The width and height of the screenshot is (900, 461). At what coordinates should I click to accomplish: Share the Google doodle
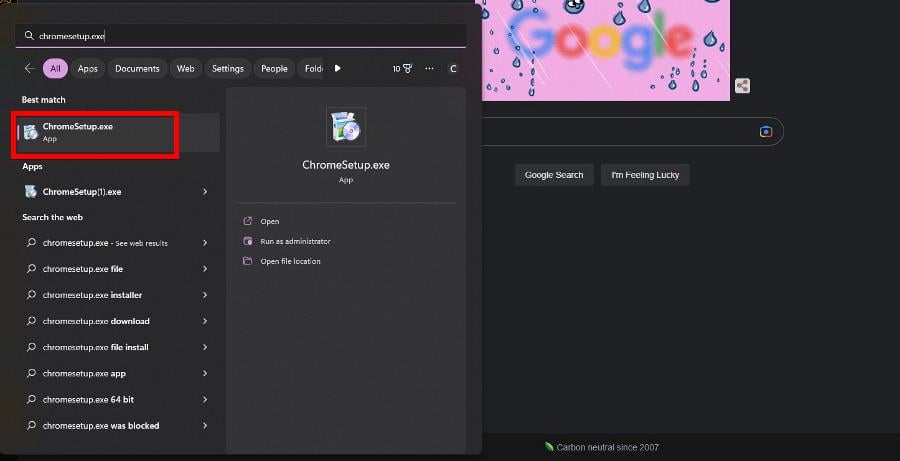[x=742, y=86]
